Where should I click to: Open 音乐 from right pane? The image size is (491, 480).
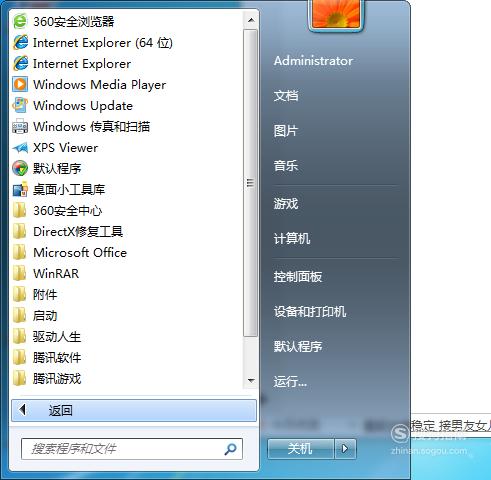tap(286, 166)
